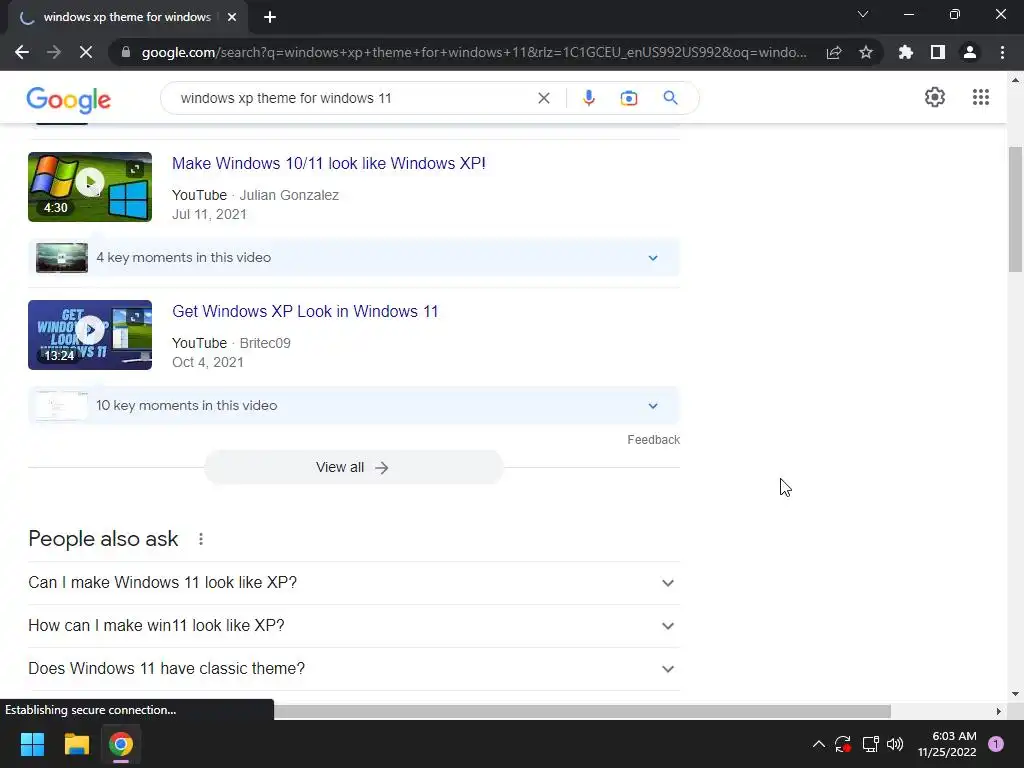The image size is (1024, 768).
Task: Bookmark this page with the star
Action: [x=866, y=52]
